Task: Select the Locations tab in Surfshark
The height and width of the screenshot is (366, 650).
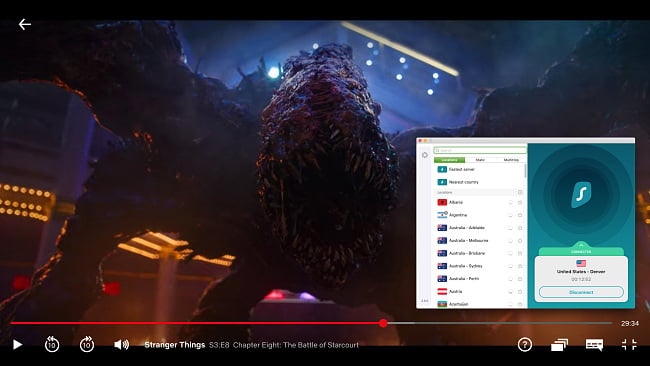Action: pos(449,160)
